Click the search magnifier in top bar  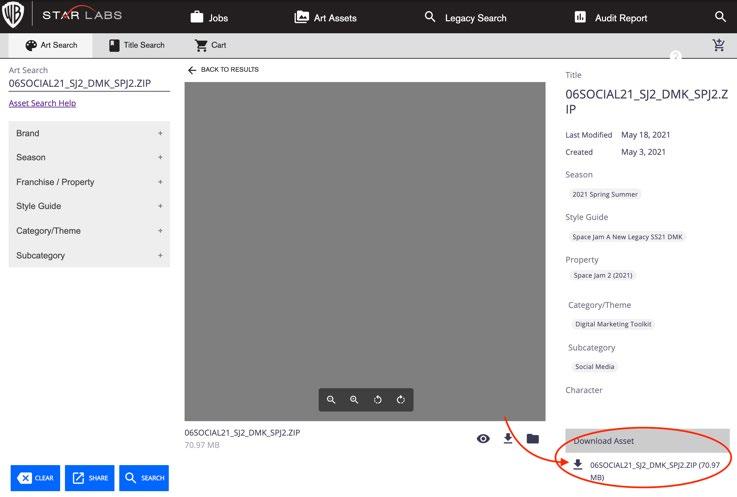click(x=720, y=17)
